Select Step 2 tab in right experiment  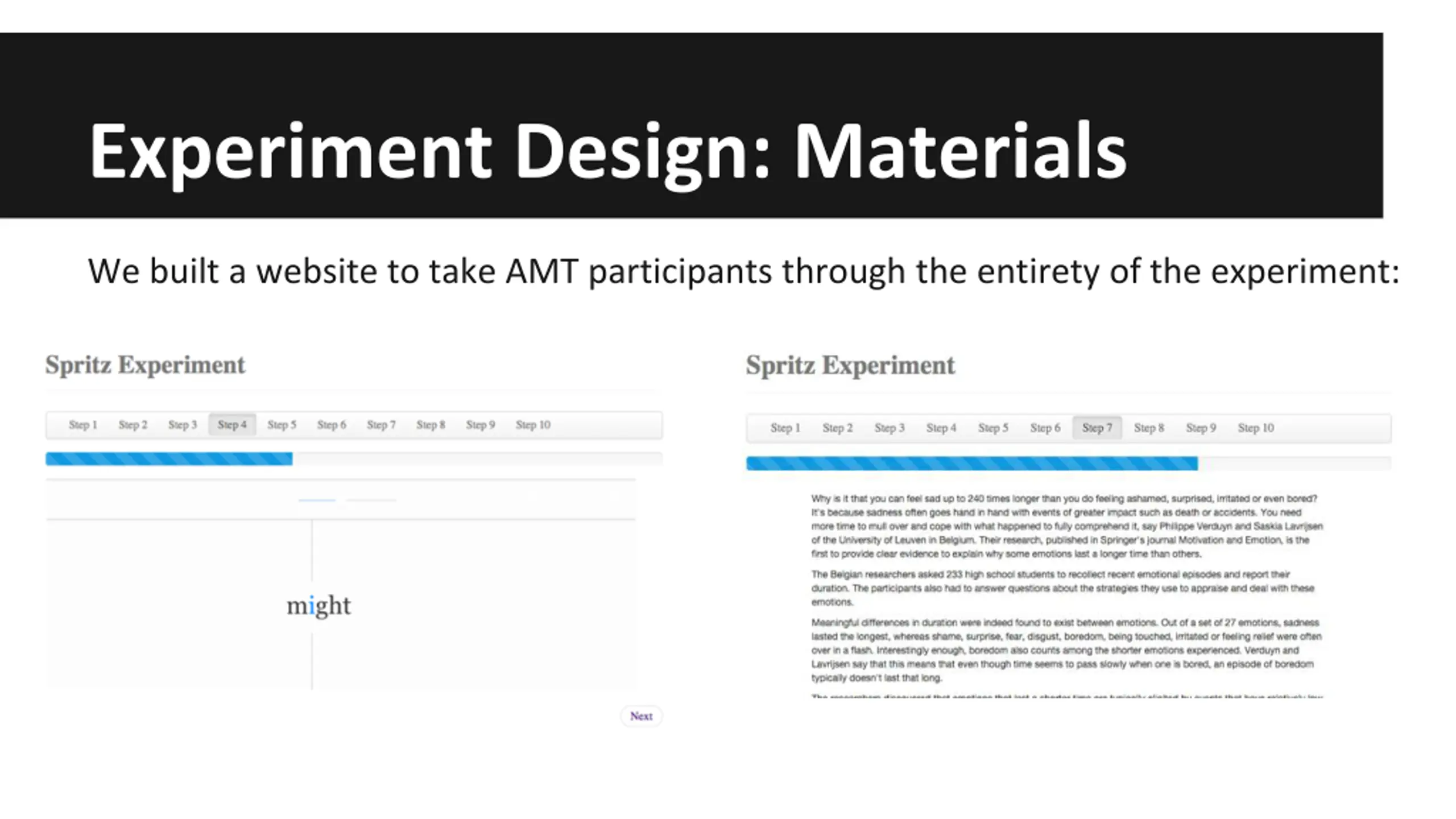[x=837, y=428]
